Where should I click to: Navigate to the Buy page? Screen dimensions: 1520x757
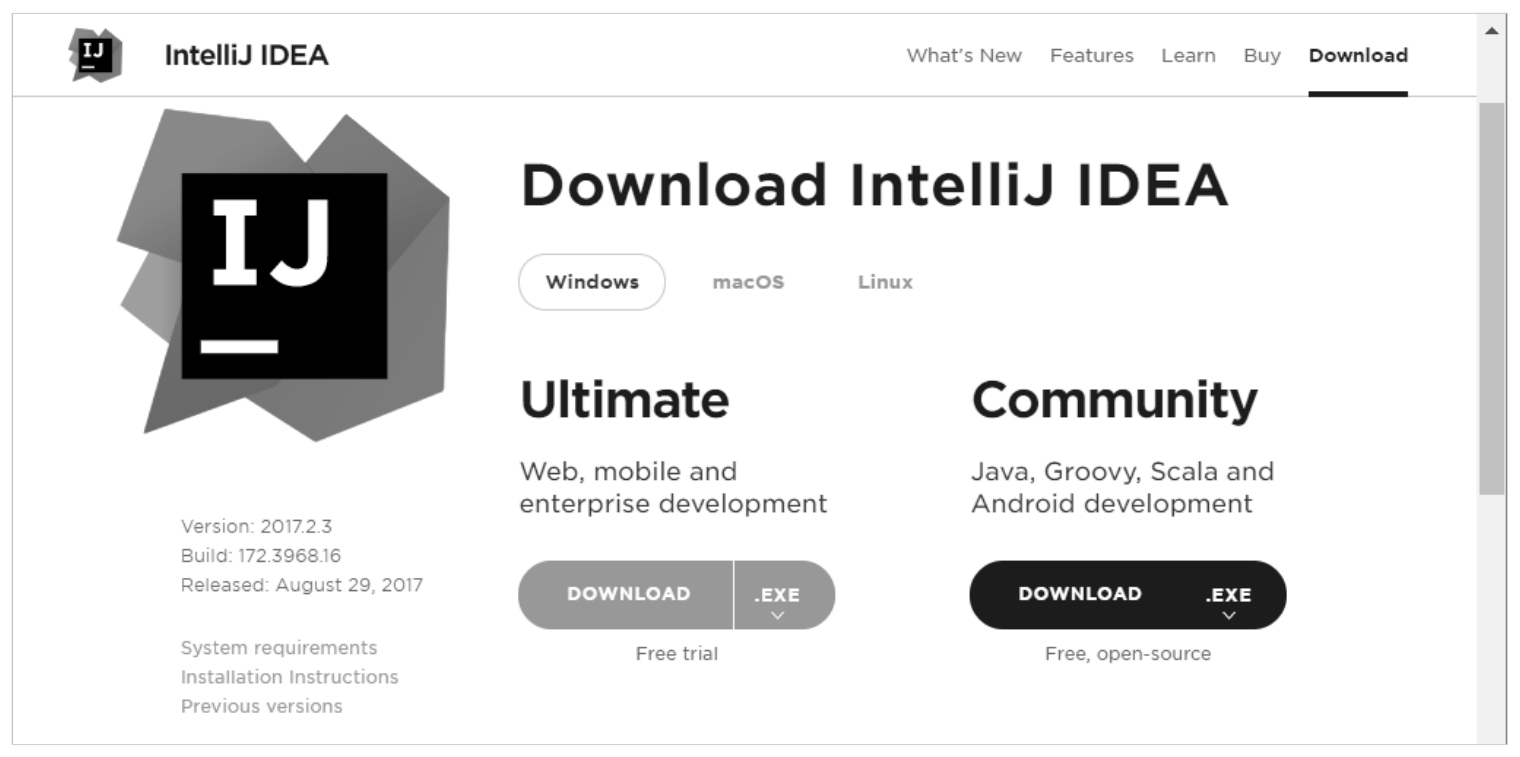point(1262,56)
